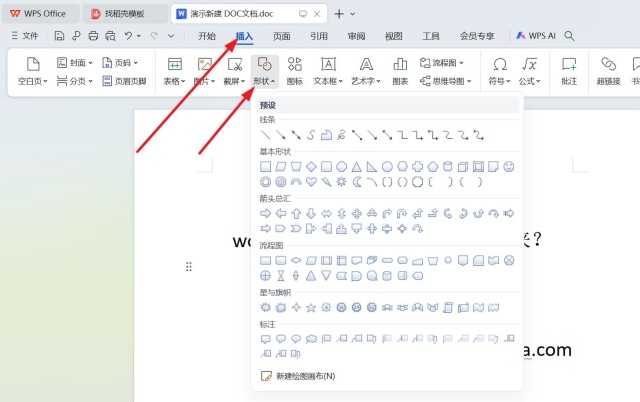Switch to the 开始 ribbon tab
The height and width of the screenshot is (402, 640).
pyautogui.click(x=207, y=36)
